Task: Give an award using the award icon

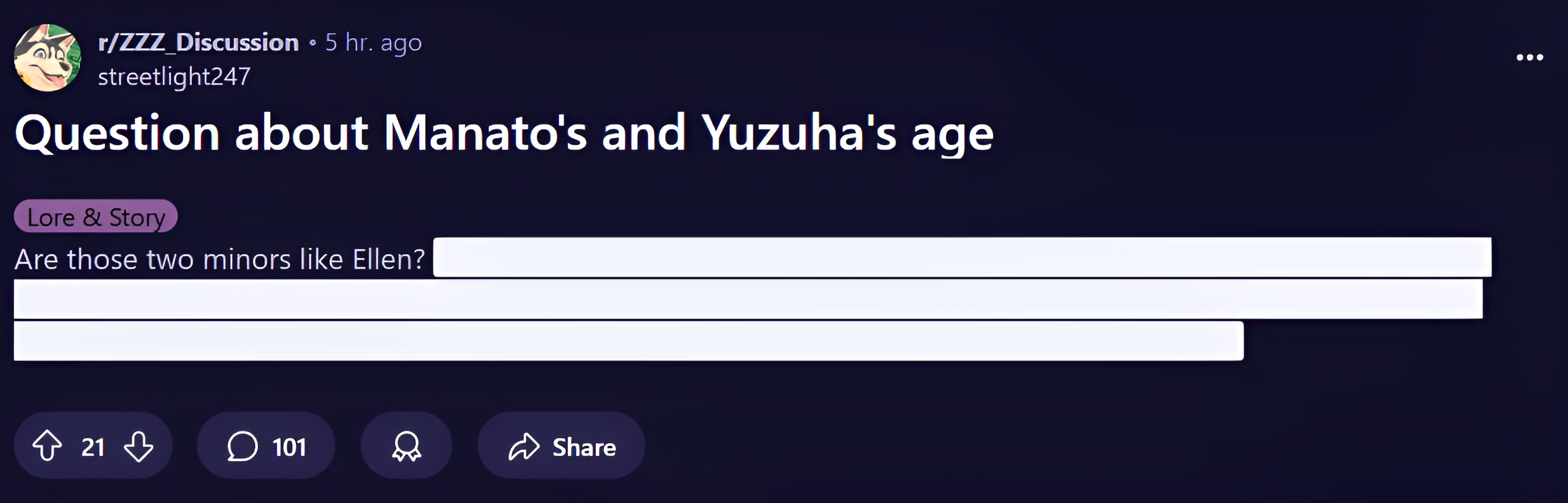Action: pos(407,446)
